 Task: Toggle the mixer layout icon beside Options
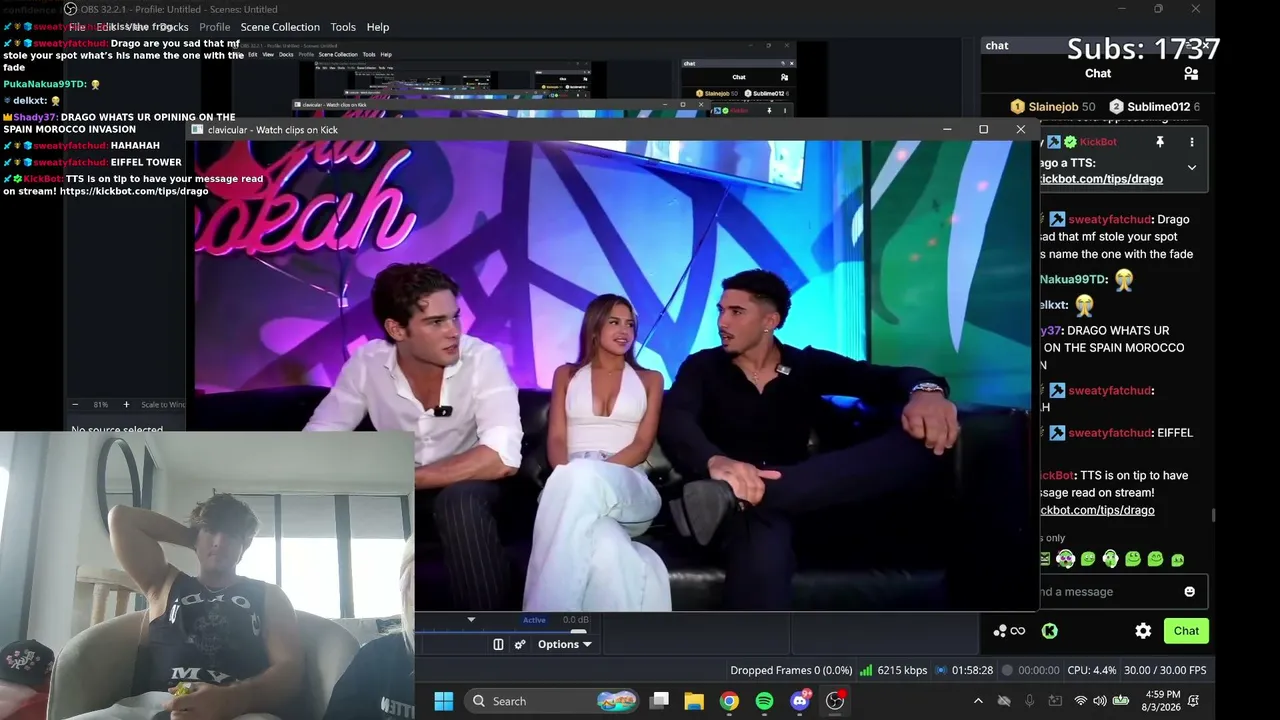click(498, 644)
